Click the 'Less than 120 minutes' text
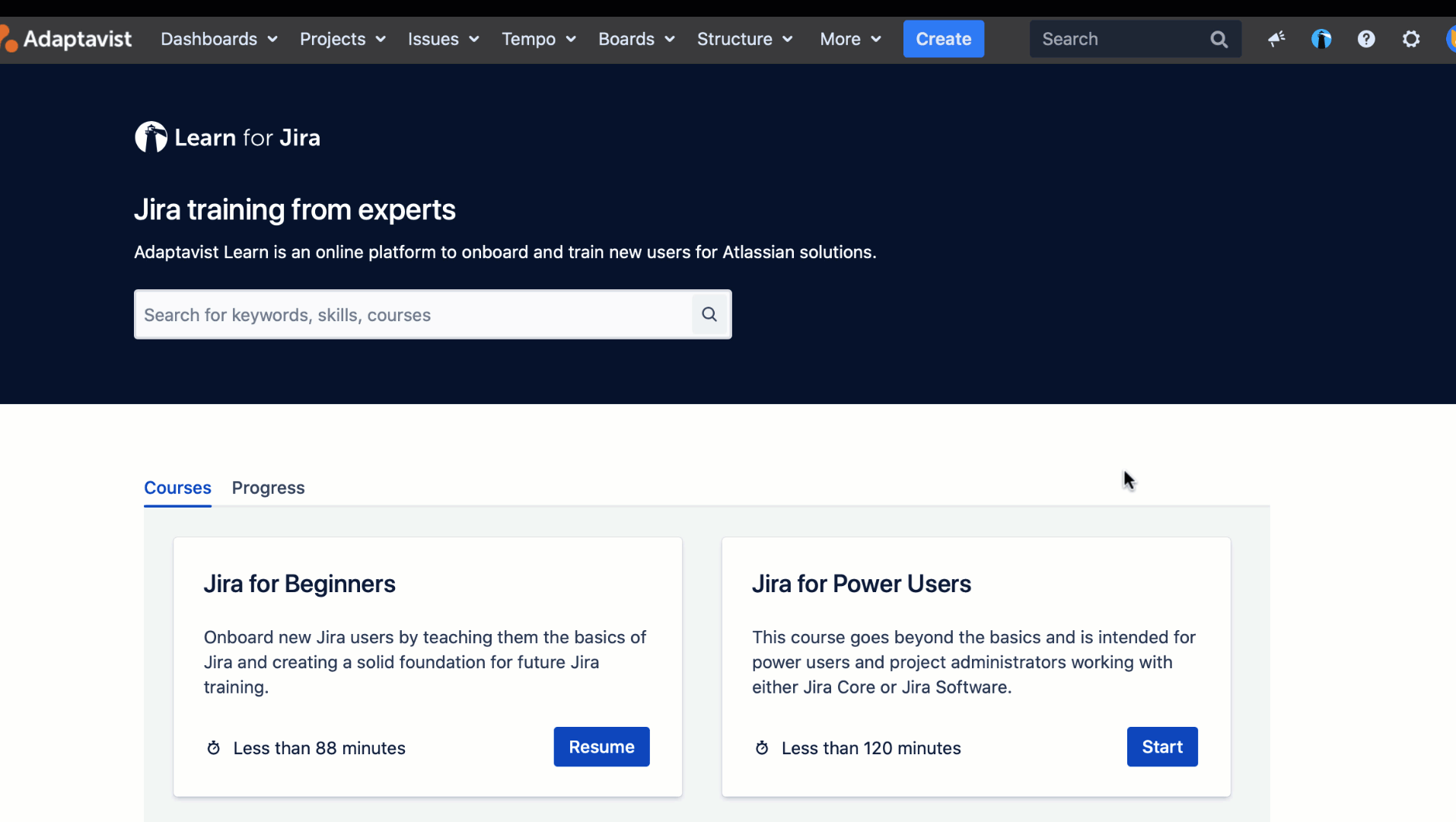The width and height of the screenshot is (1456, 822). click(x=871, y=748)
